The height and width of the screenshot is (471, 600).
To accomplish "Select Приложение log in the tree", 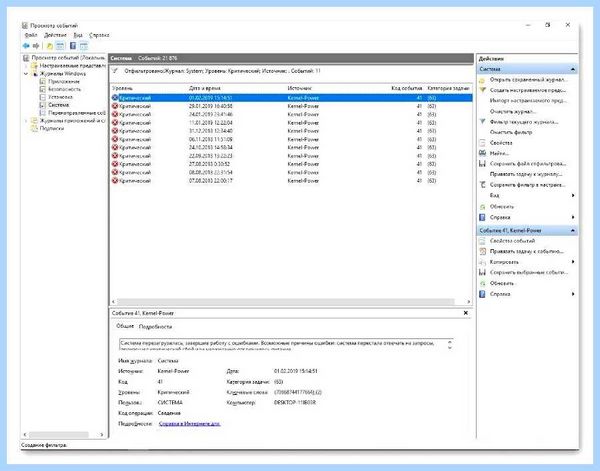I will tap(64, 81).
